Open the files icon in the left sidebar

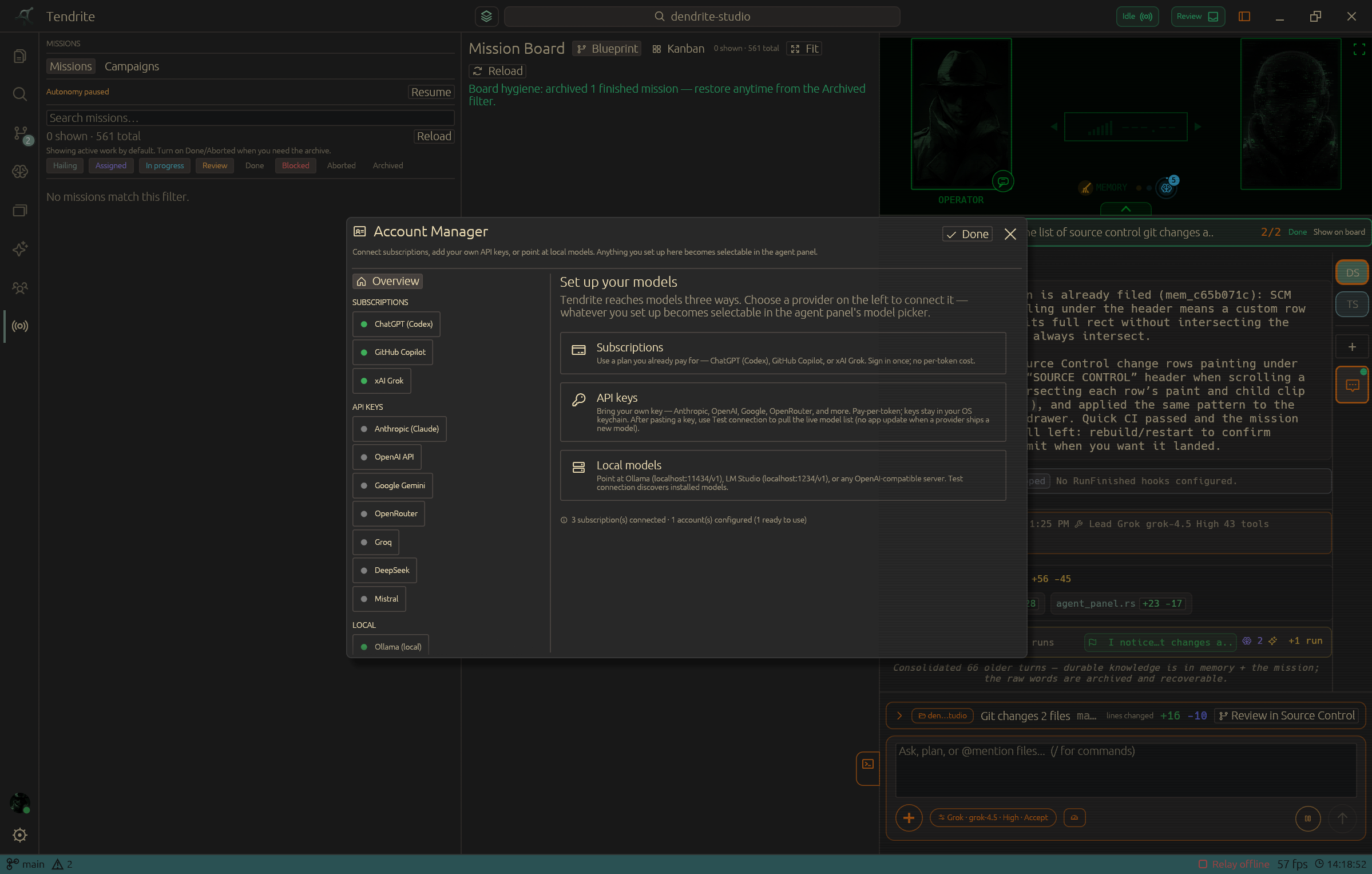pos(20,56)
